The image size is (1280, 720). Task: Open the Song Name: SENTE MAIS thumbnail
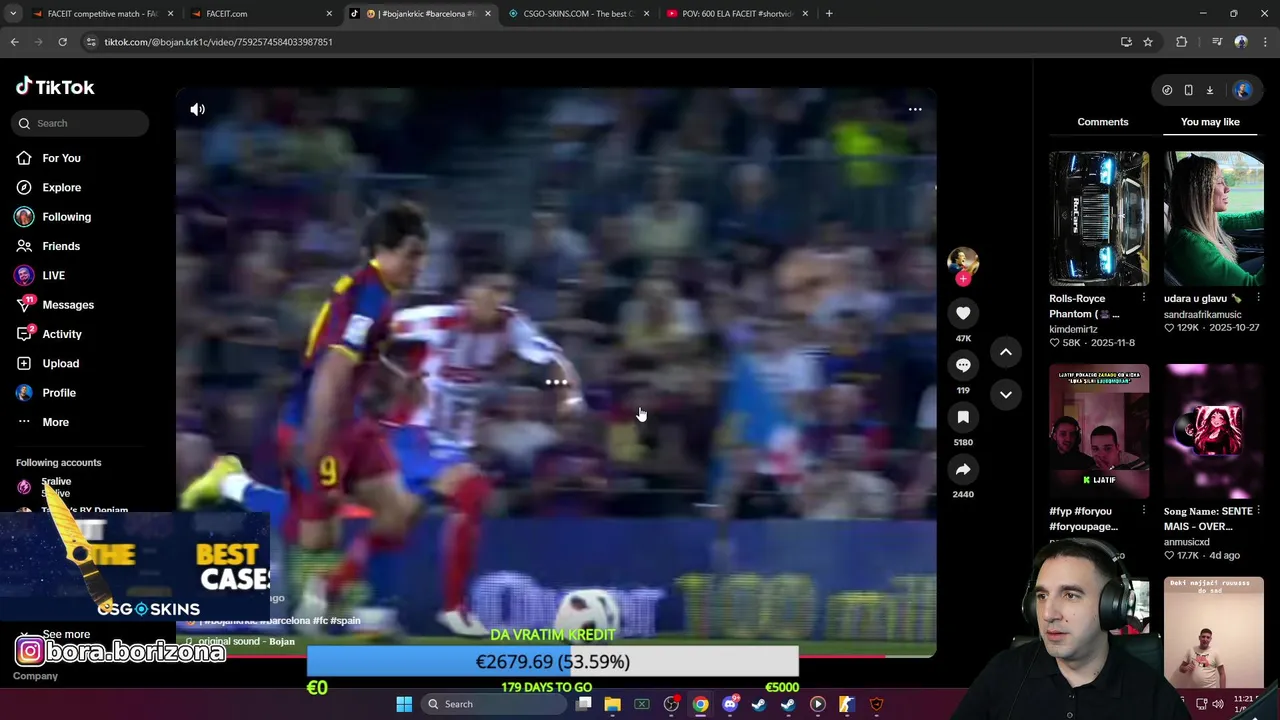pos(1213,432)
